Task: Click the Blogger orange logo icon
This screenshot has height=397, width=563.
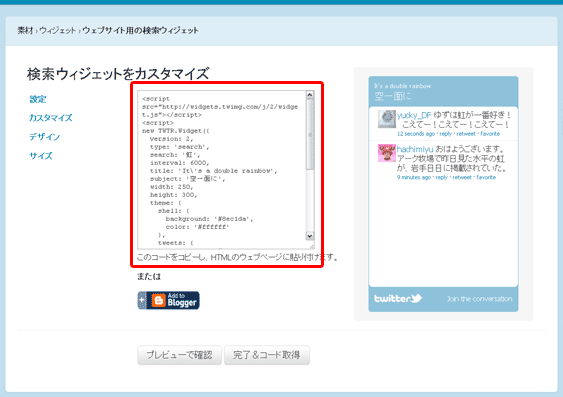Action: coord(158,300)
